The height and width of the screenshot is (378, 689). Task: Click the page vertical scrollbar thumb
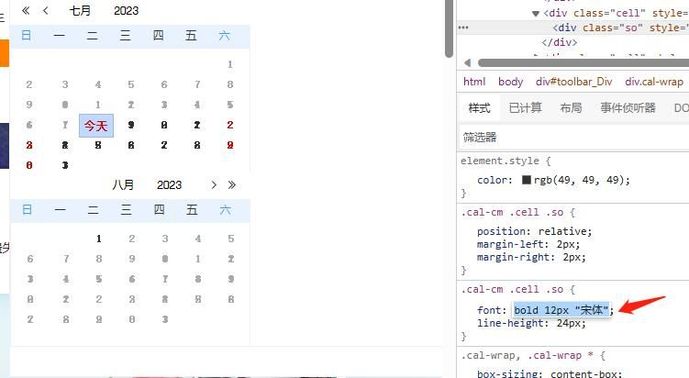click(x=449, y=28)
